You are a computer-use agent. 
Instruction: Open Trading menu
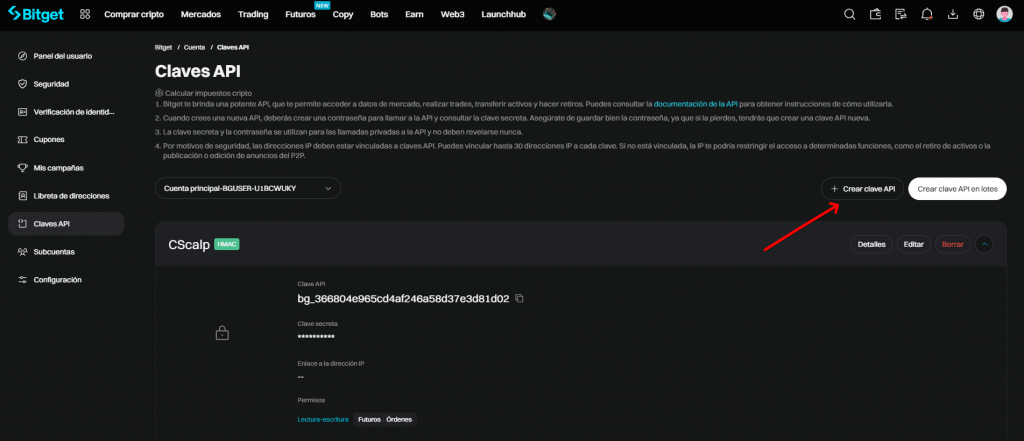[253, 14]
